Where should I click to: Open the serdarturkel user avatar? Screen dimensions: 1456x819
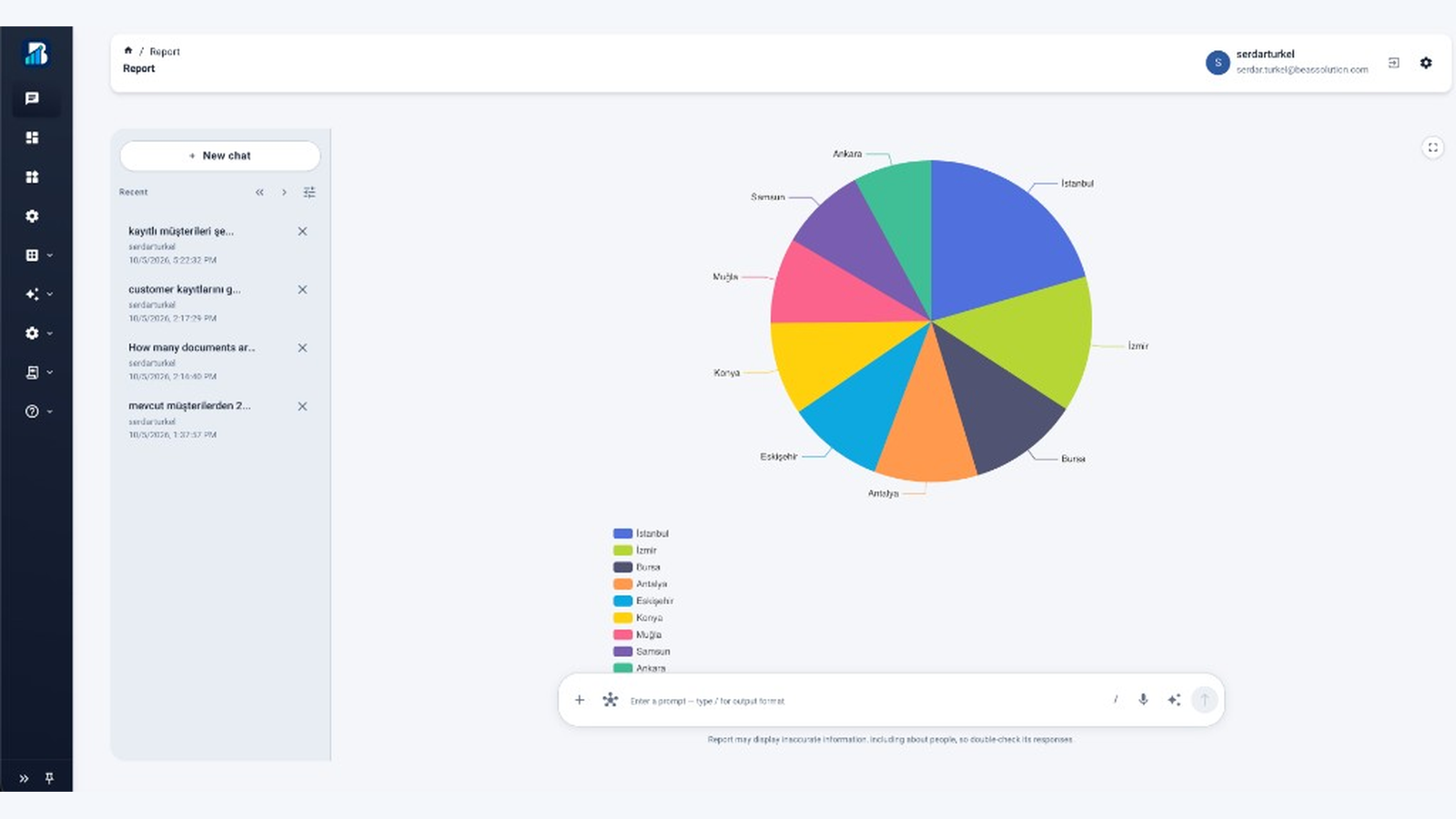pyautogui.click(x=1218, y=63)
